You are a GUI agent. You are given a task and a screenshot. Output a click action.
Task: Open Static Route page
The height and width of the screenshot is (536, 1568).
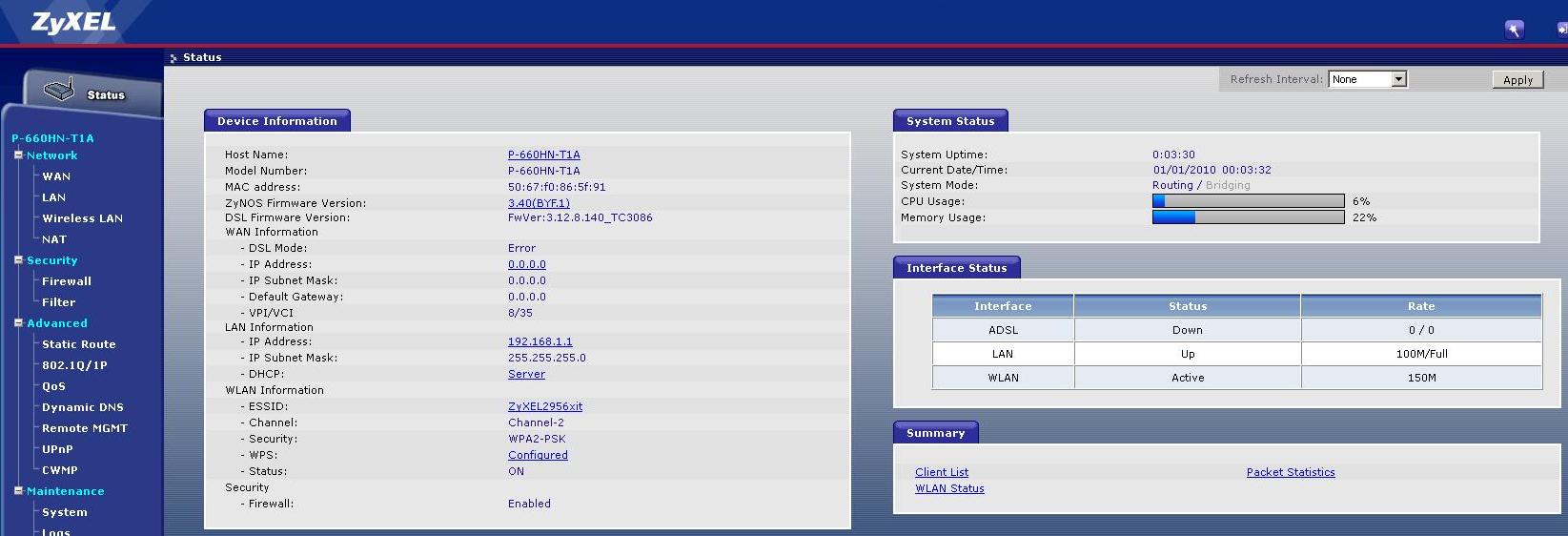[x=78, y=344]
